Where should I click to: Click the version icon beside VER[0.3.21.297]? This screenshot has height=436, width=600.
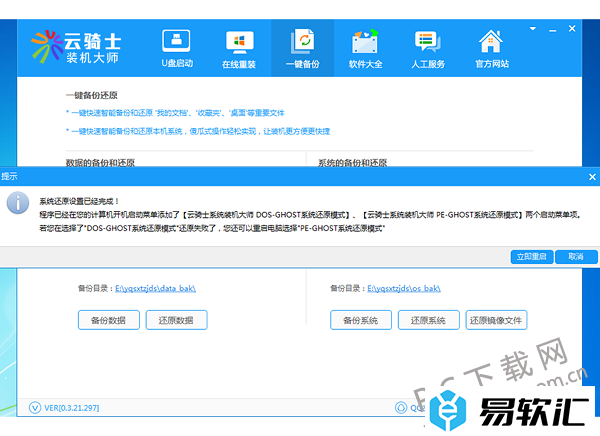[x=35, y=408]
